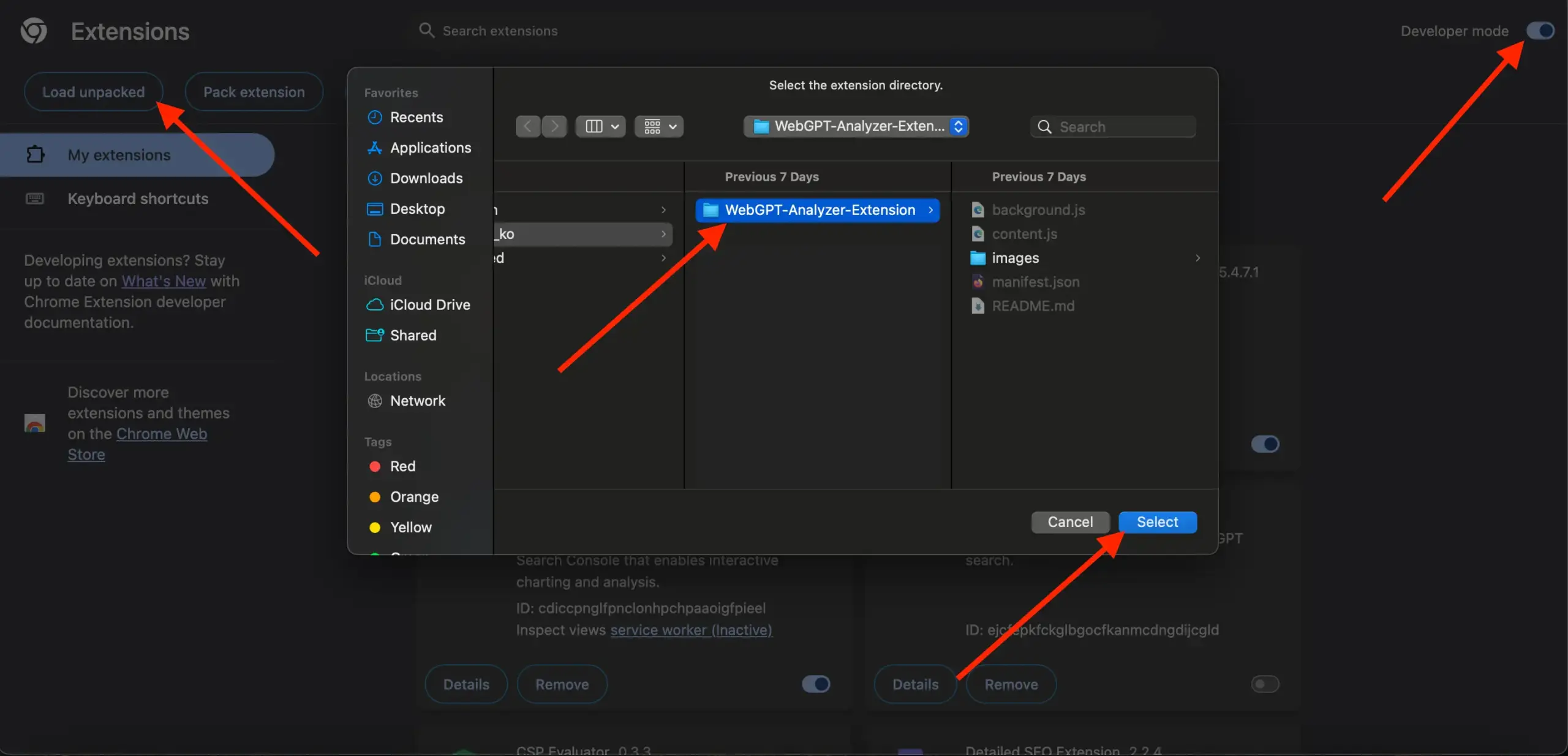Viewport: 1568px width, 756px height.
Task: Click the images folder icon
Action: (978, 258)
